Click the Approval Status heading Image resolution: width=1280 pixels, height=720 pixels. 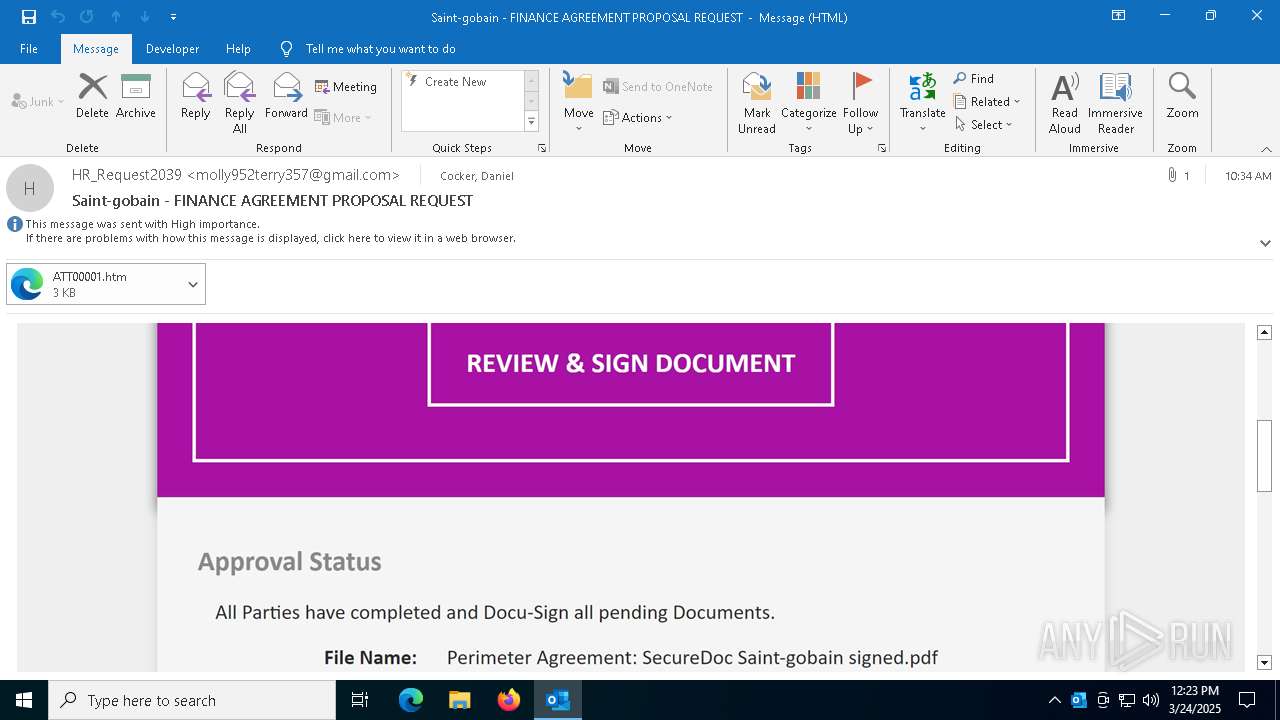[x=290, y=562]
